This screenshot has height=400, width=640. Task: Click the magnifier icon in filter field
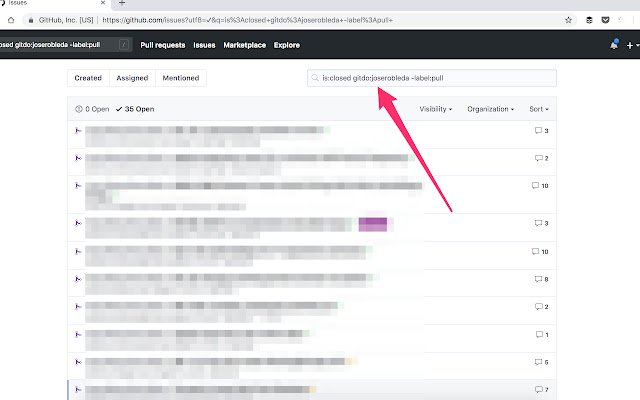(315, 78)
